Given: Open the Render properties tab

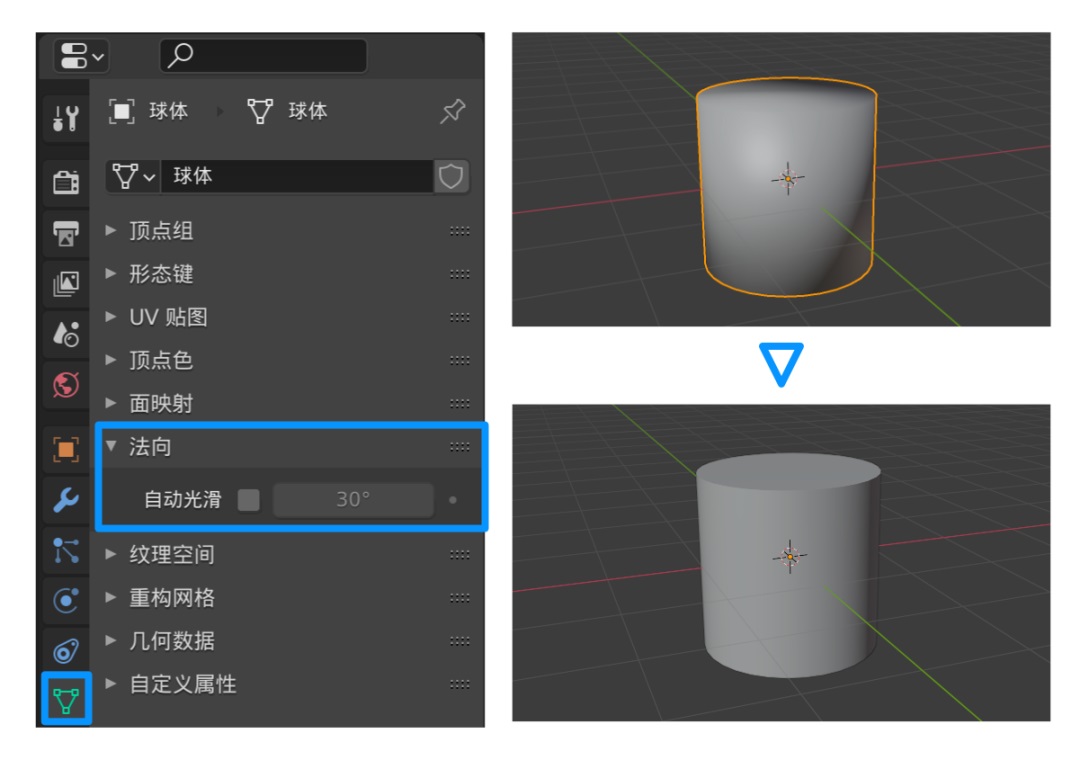Looking at the screenshot, I should tap(66, 183).
